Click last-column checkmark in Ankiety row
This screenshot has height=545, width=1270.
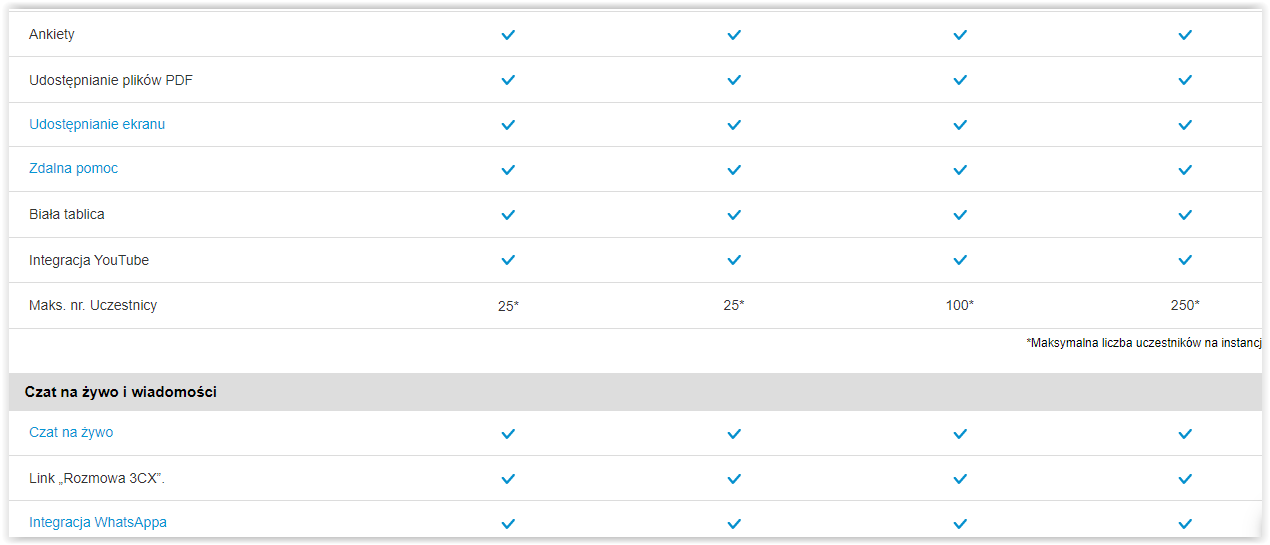coord(1185,35)
